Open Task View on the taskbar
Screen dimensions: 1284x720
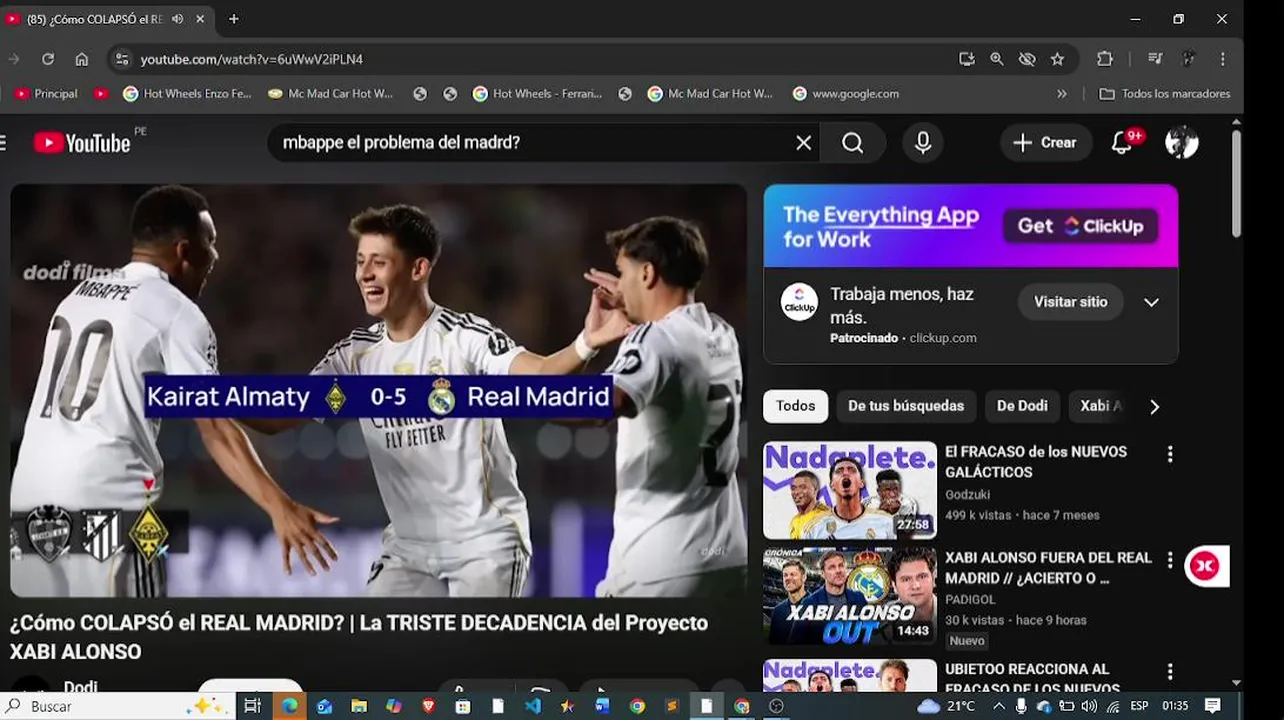(252, 706)
